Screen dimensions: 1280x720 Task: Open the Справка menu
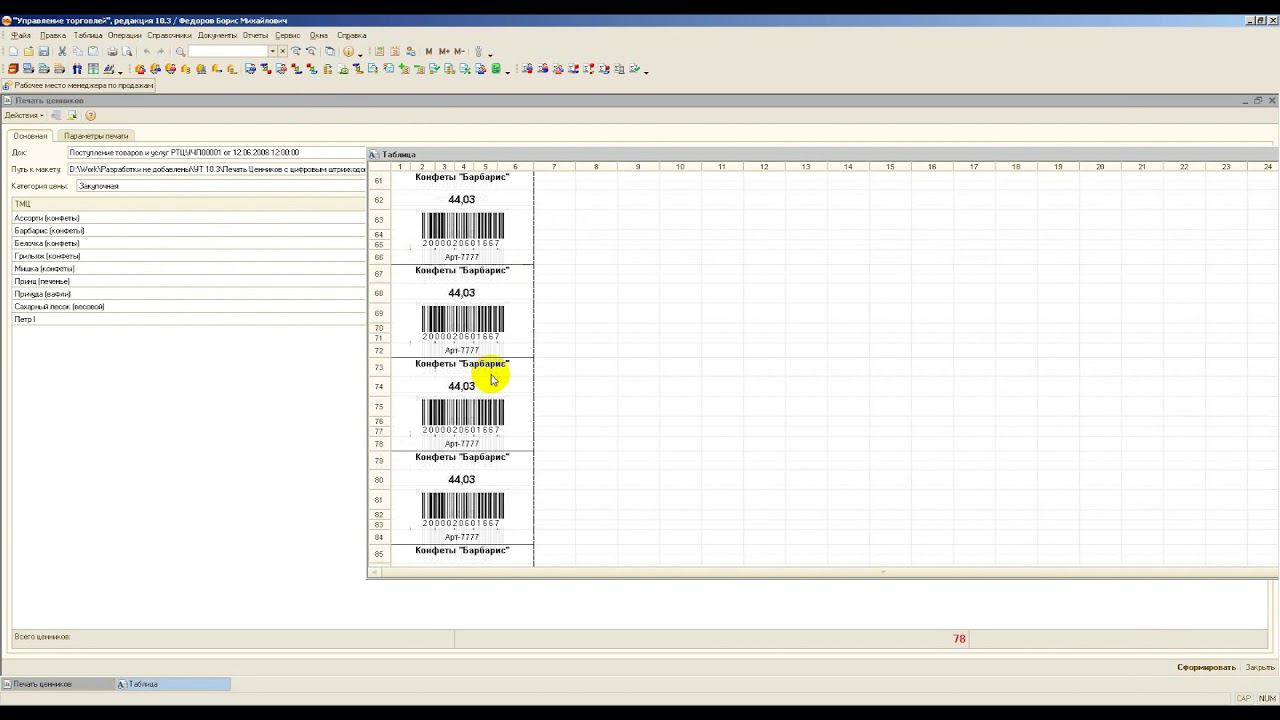point(351,35)
